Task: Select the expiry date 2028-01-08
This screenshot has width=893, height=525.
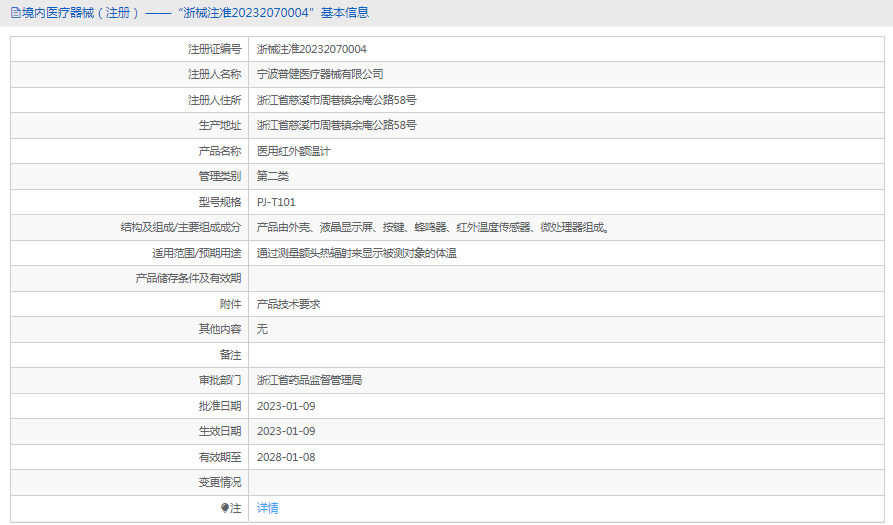Action: tap(286, 457)
